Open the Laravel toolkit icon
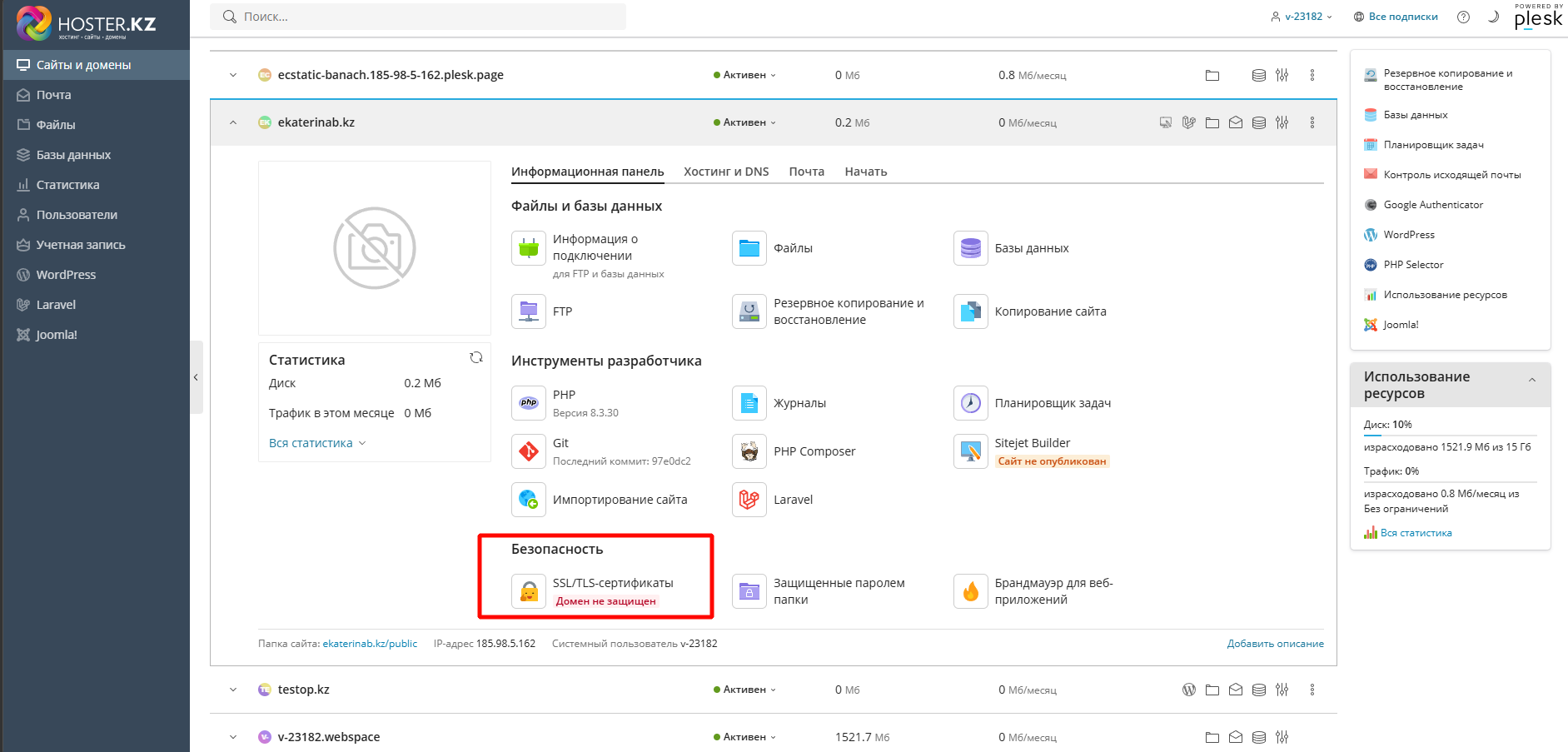This screenshot has width=1568, height=752. [749, 500]
